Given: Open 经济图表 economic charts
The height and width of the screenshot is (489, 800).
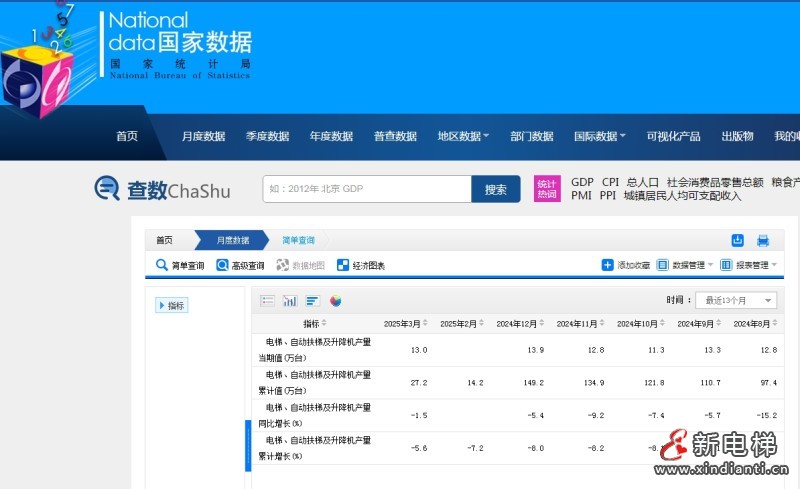Looking at the screenshot, I should tap(360, 265).
